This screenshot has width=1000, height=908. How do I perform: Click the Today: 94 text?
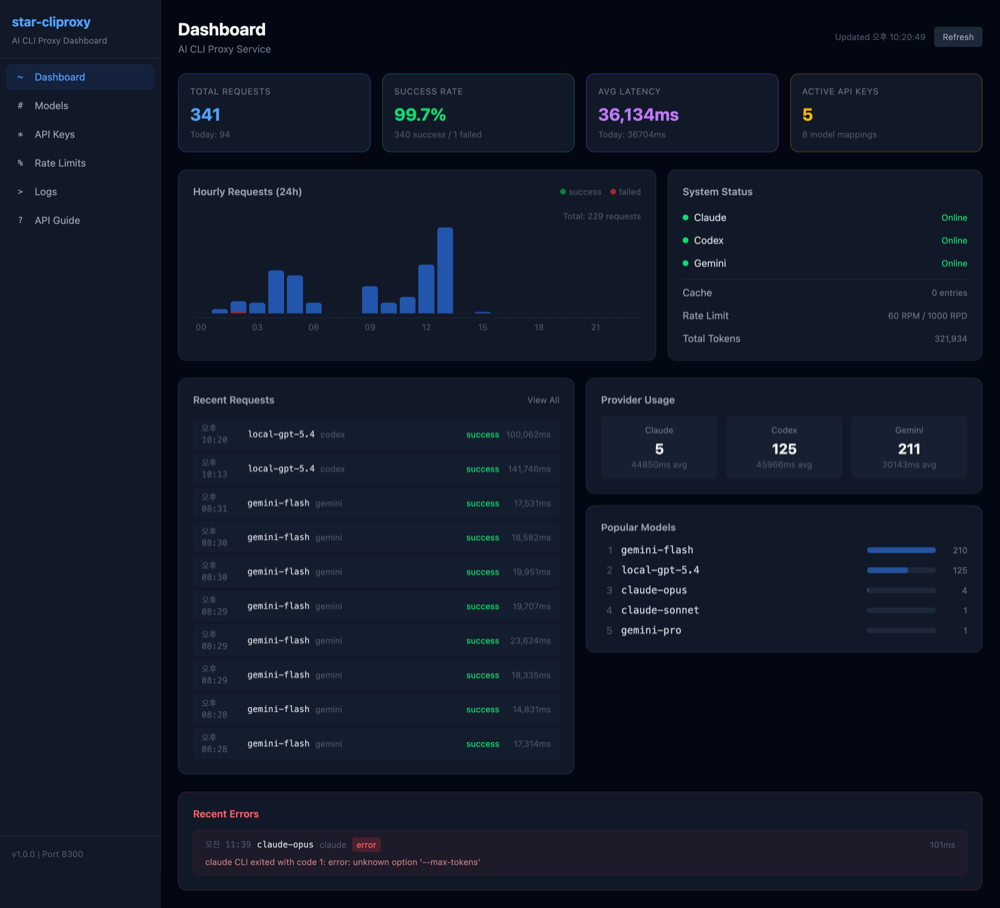pyautogui.click(x=210, y=135)
